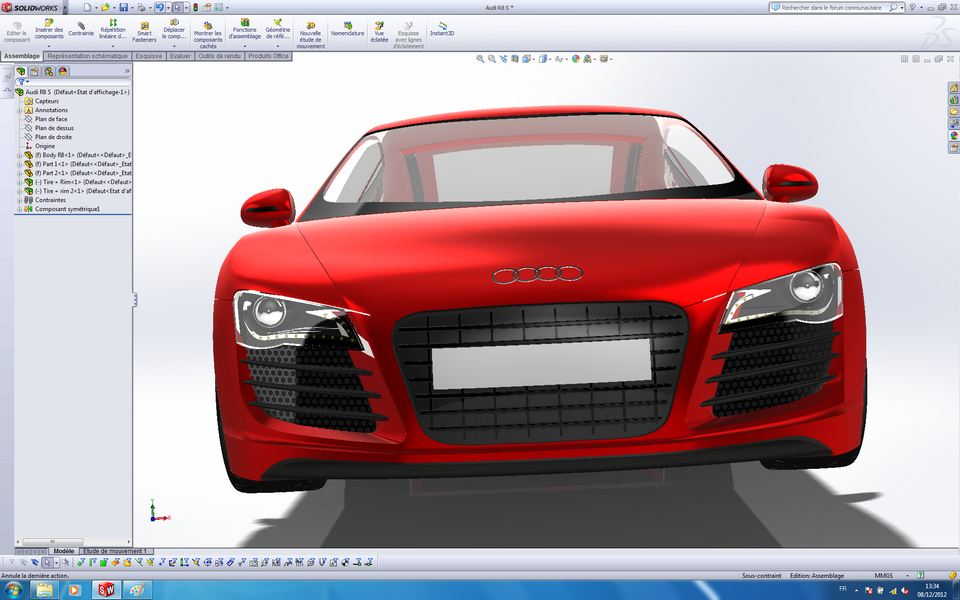Expand the Contraintes folder
The height and width of the screenshot is (600, 960).
(18, 200)
